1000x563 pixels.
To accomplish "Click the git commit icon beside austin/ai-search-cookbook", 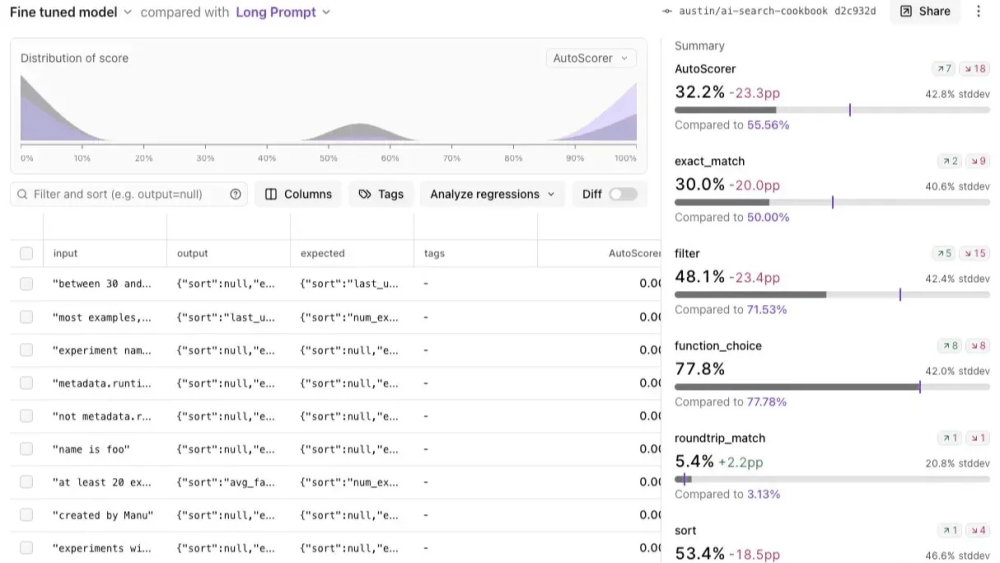I will (x=667, y=11).
